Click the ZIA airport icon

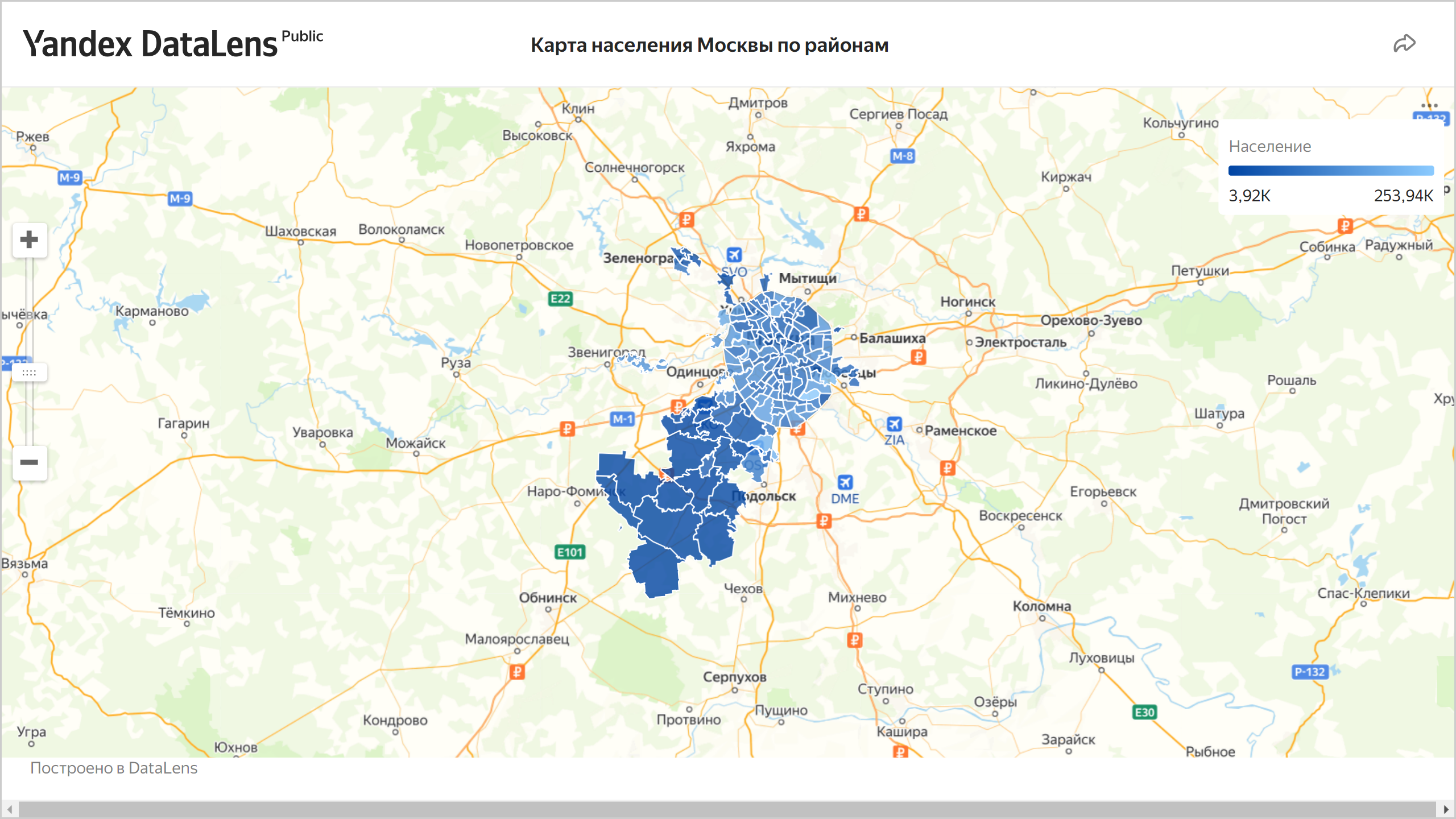(894, 424)
